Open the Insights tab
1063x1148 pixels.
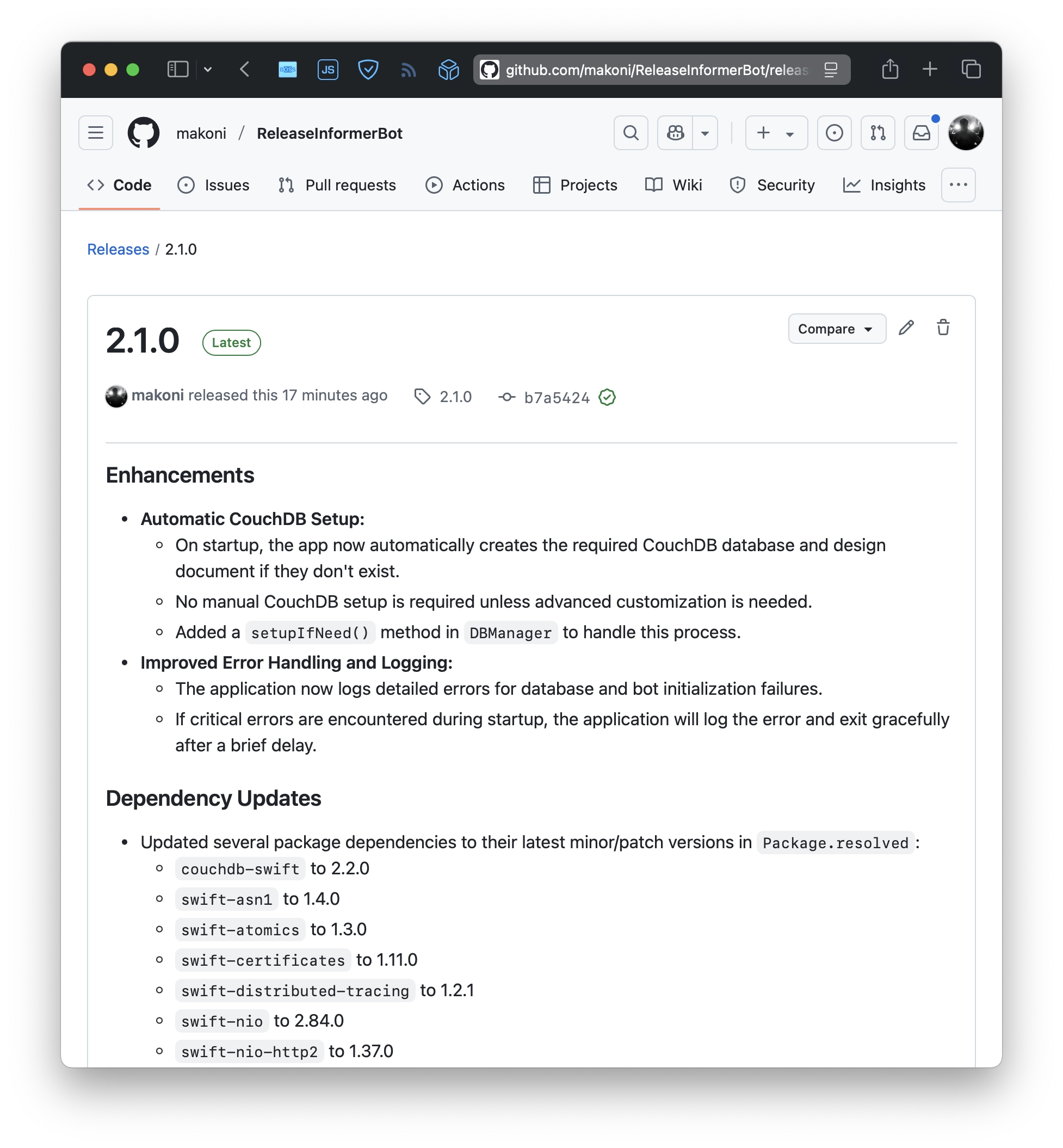click(x=884, y=185)
